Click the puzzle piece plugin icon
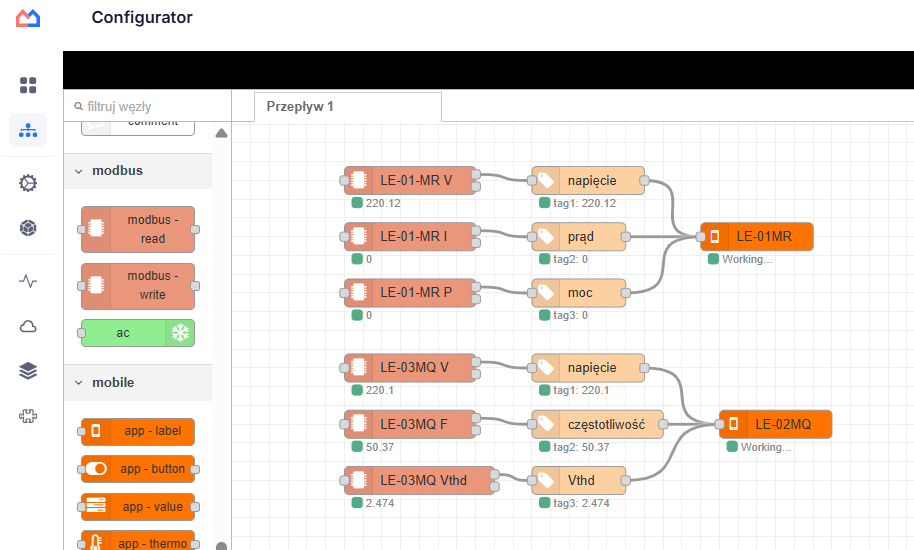The width and height of the screenshot is (914, 550). click(x=28, y=416)
